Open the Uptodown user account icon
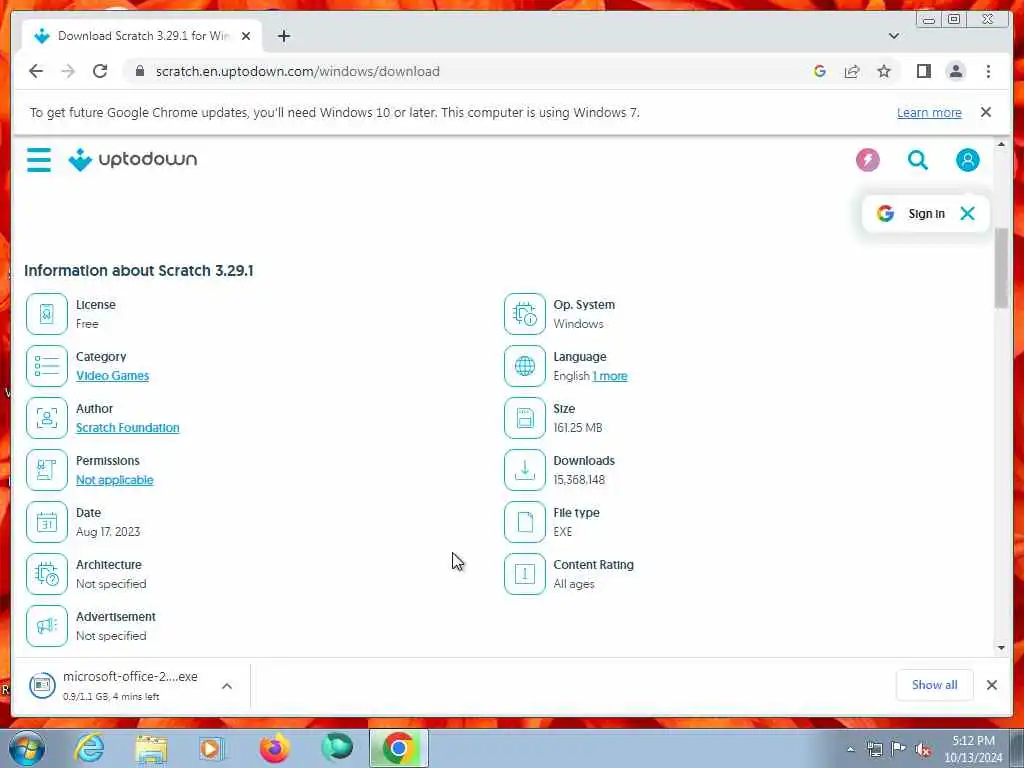 point(967,160)
